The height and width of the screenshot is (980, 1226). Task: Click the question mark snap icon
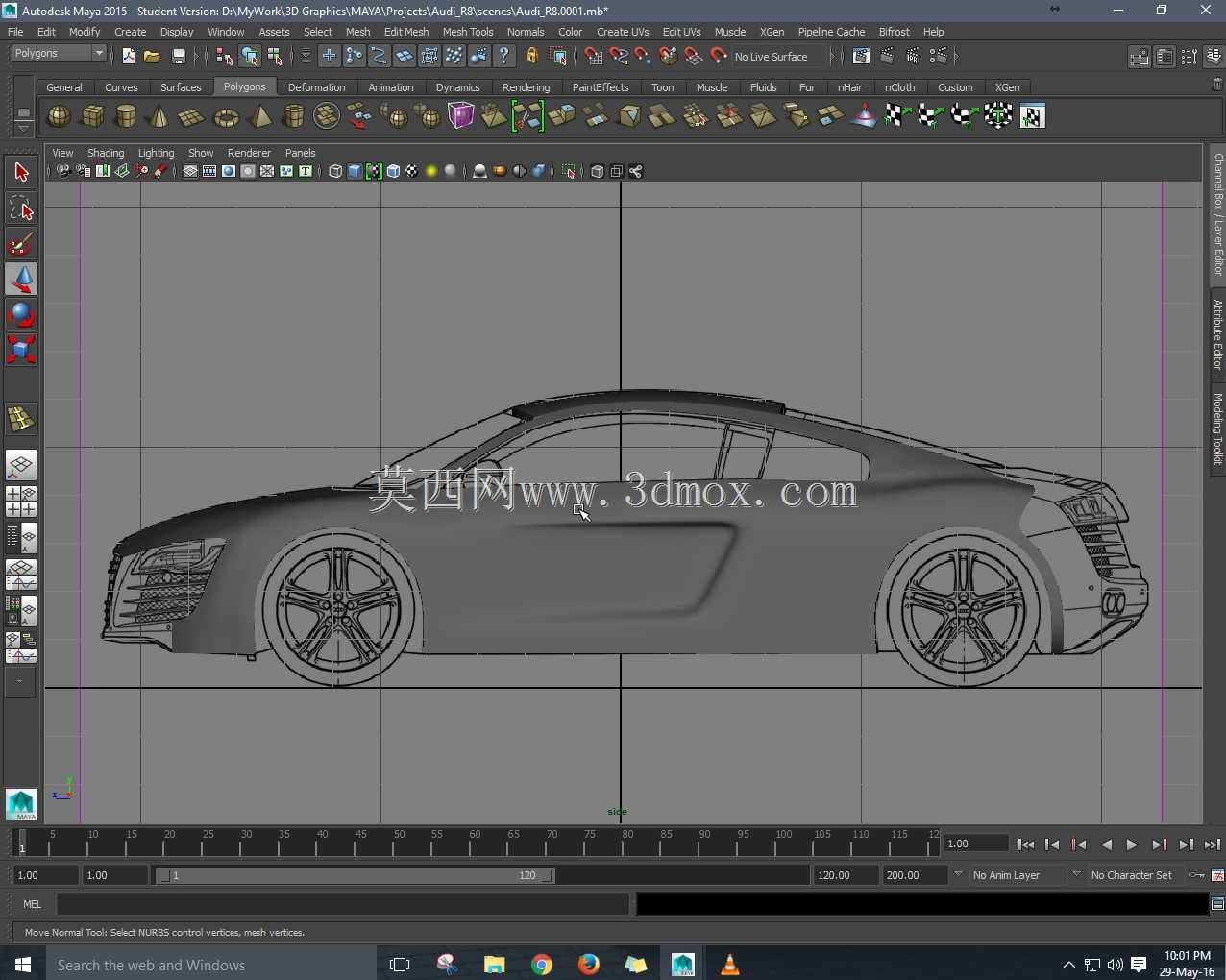(504, 57)
